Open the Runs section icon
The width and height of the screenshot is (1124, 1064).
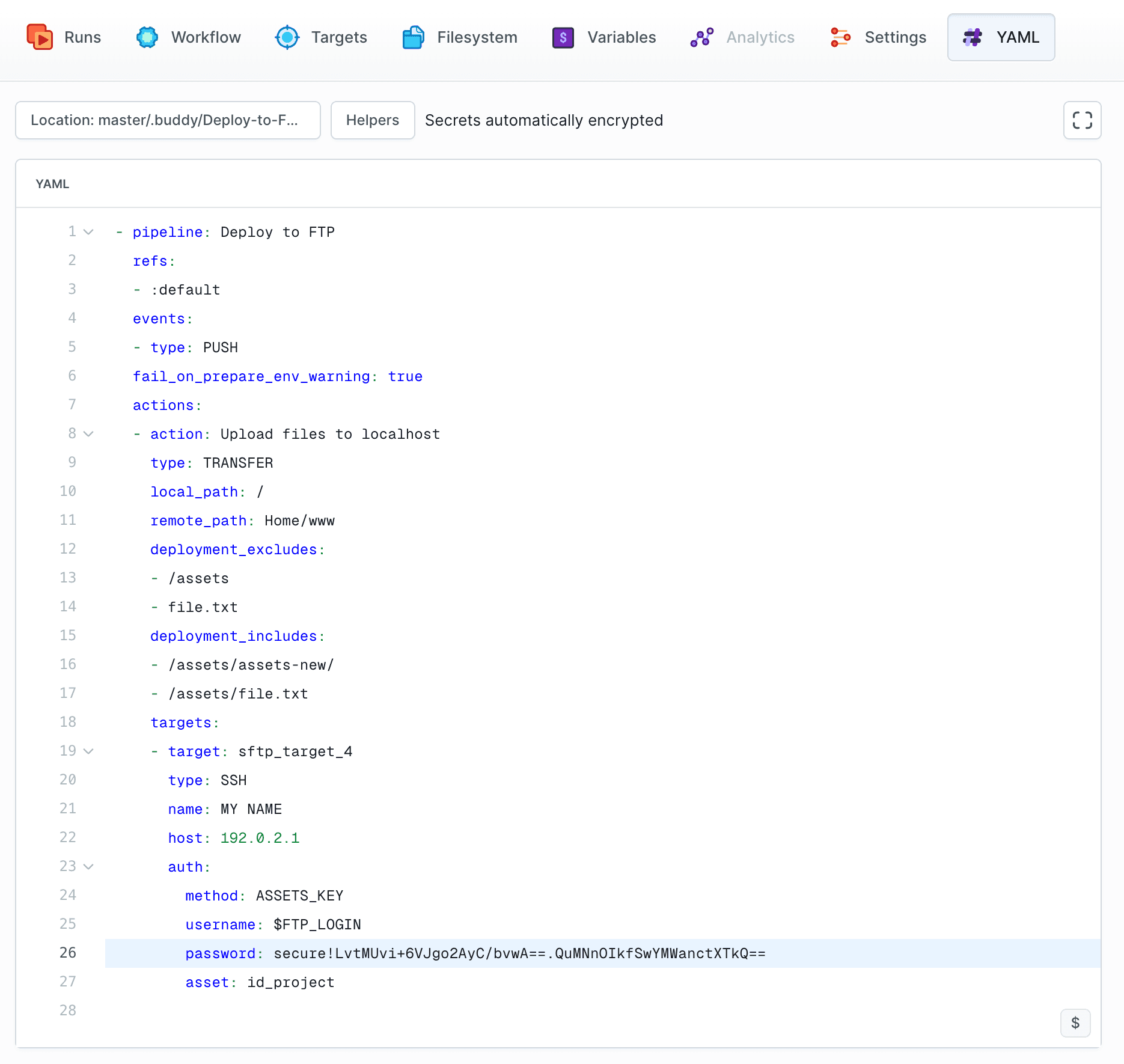point(40,37)
